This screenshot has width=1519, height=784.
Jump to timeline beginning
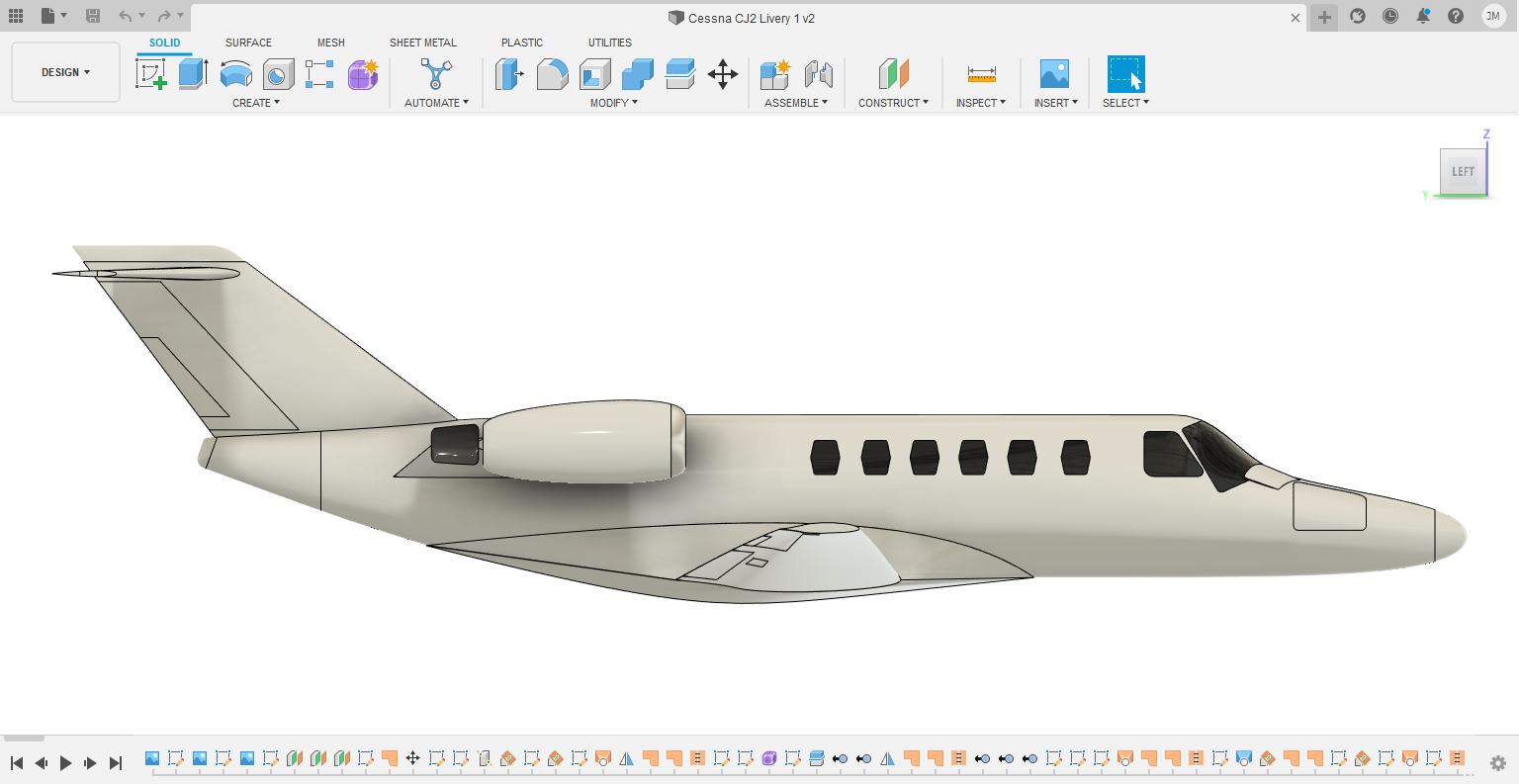[17, 762]
